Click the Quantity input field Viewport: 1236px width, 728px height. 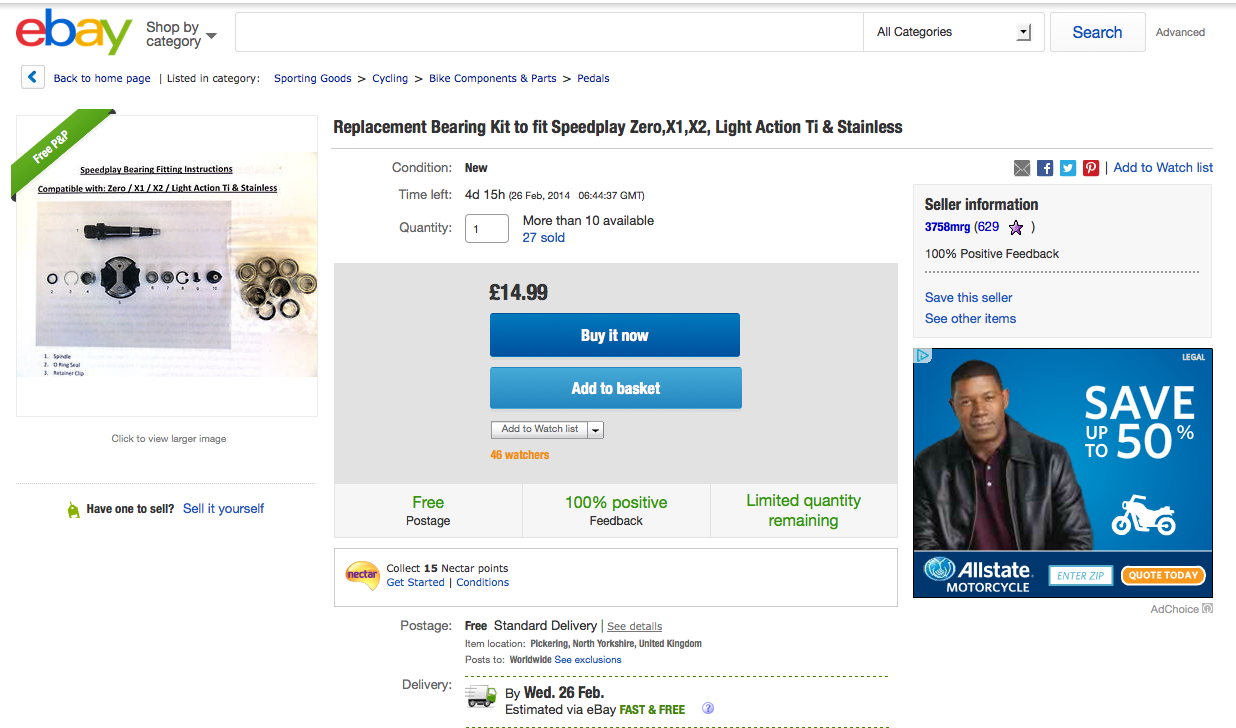[x=487, y=229]
